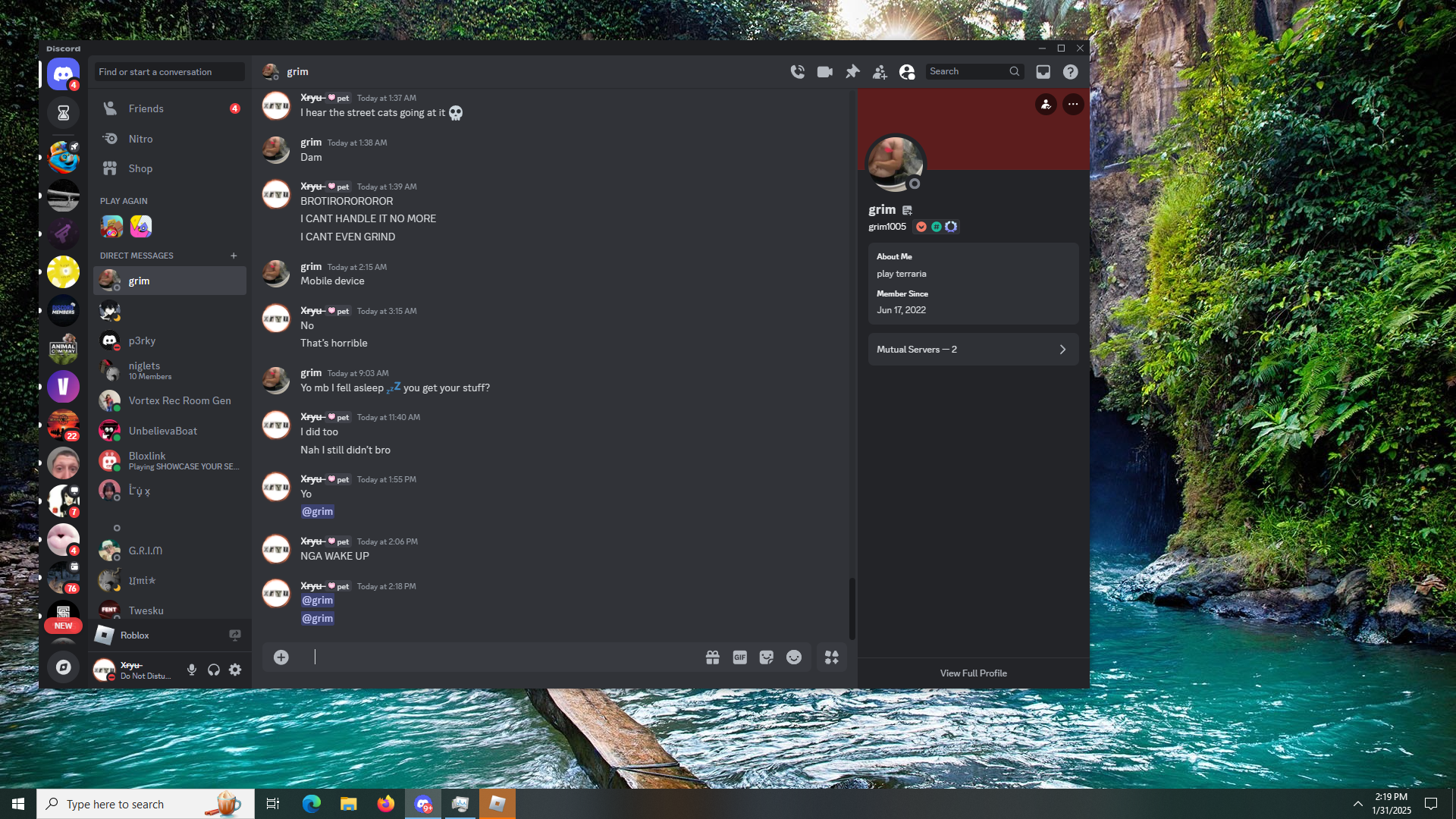Image resolution: width=1456 pixels, height=819 pixels.
Task: Click chat scrollbar thumb
Action: pyautogui.click(x=852, y=609)
